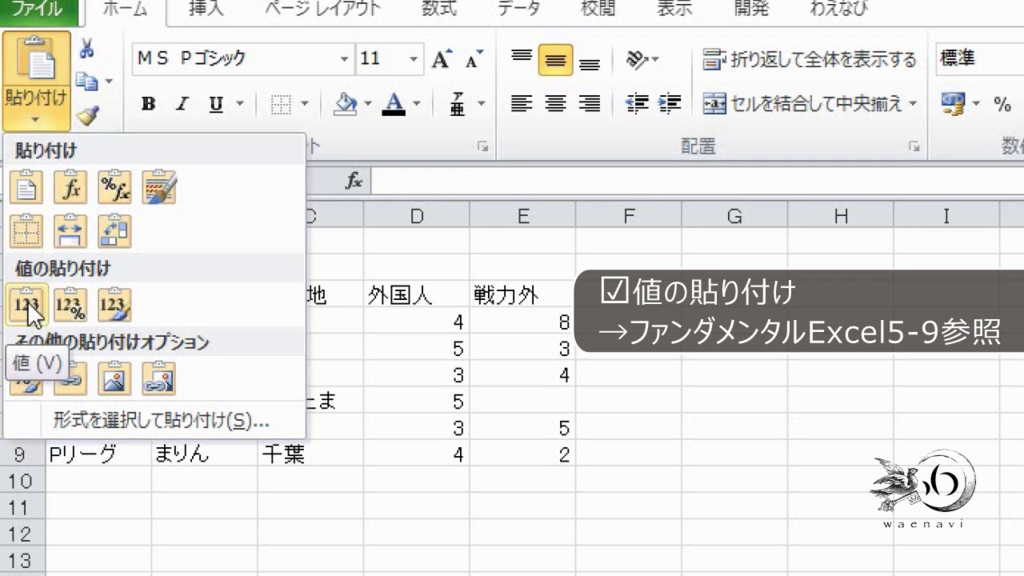
Task: Toggle align text left
Action: click(x=521, y=103)
